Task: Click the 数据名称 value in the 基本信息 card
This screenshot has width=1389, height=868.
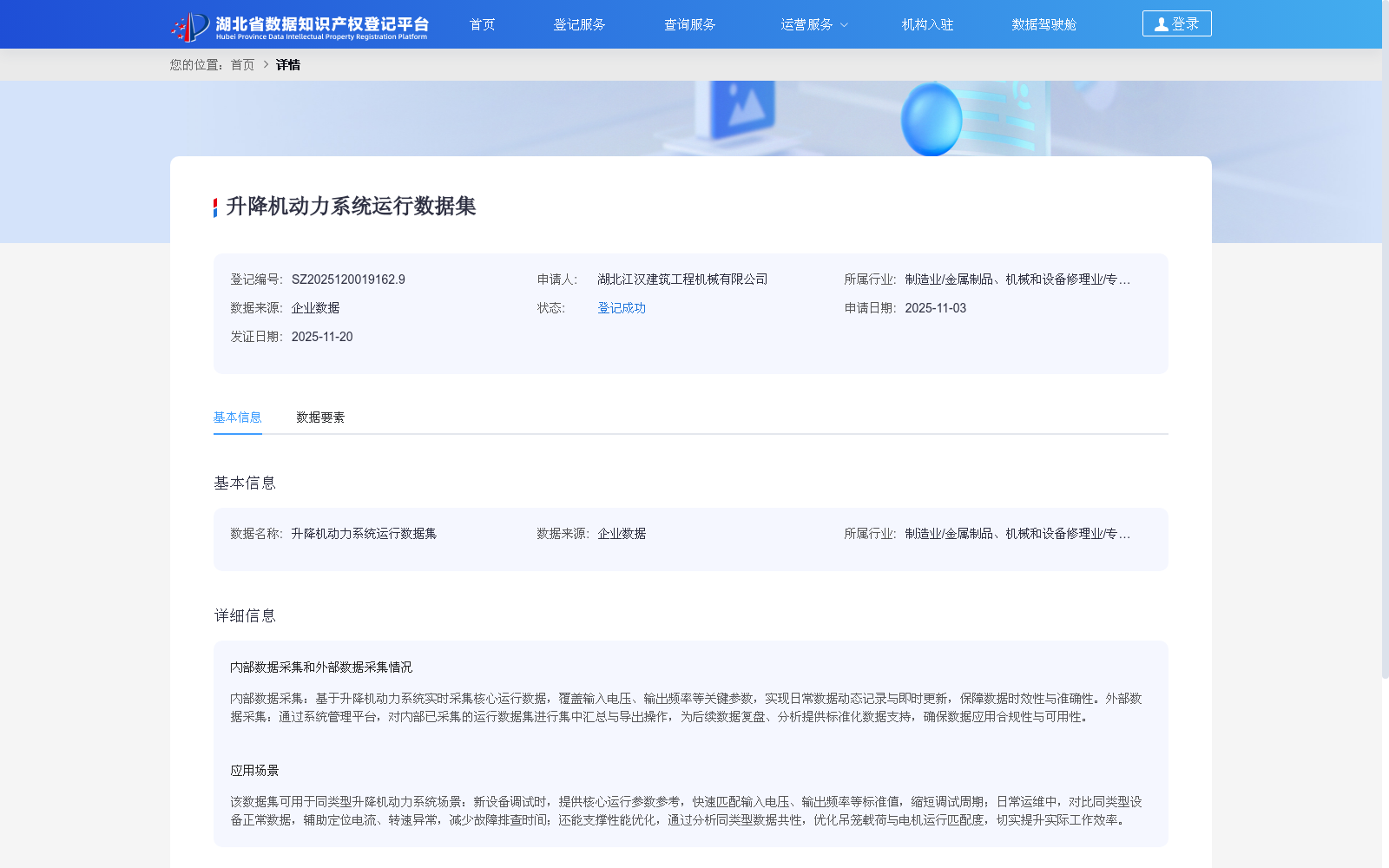Action: [364, 534]
